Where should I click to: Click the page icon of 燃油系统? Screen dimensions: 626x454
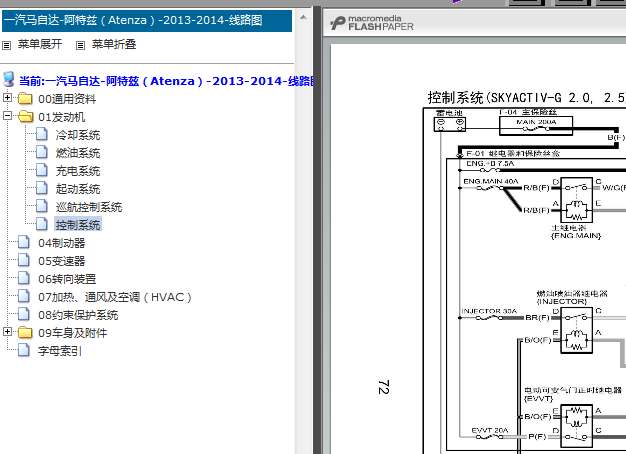[42, 152]
